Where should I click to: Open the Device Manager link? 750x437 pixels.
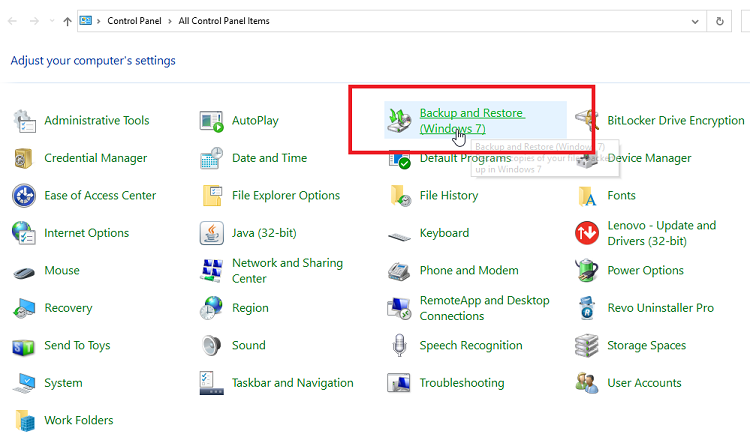click(x=649, y=158)
